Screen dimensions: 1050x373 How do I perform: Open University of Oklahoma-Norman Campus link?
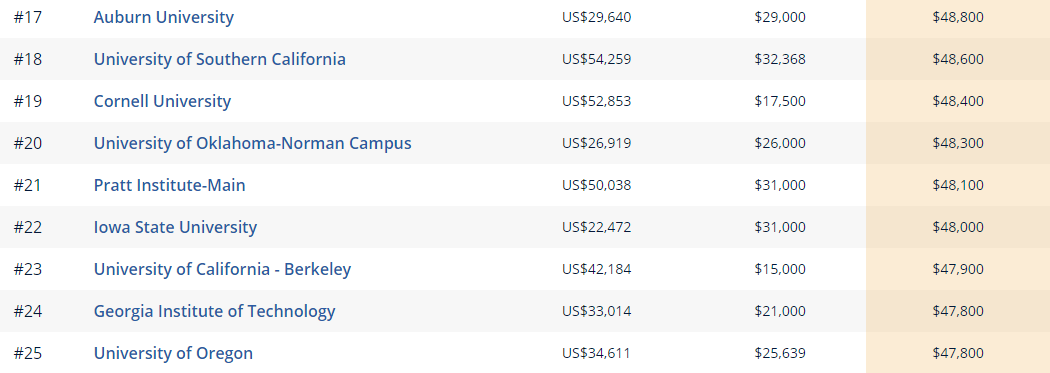[x=252, y=143]
